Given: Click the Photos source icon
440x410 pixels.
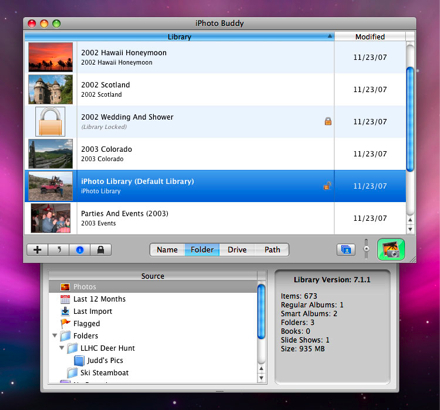Looking at the screenshot, I should tap(65, 287).
